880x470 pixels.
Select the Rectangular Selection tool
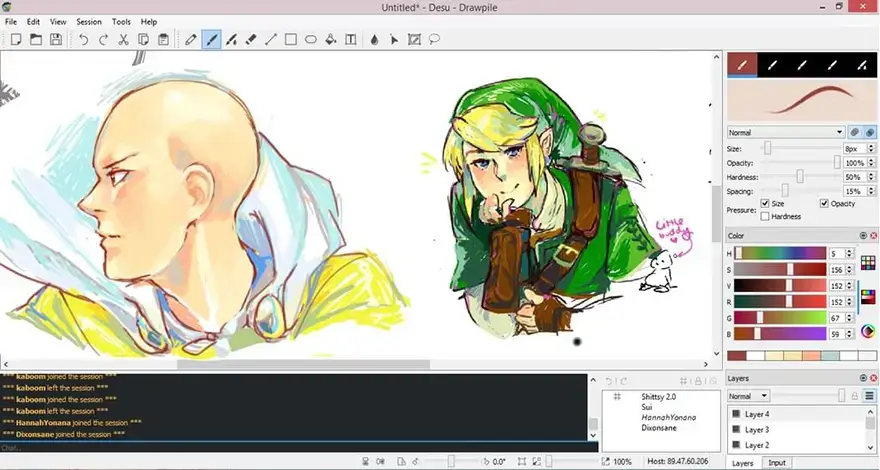click(x=414, y=39)
